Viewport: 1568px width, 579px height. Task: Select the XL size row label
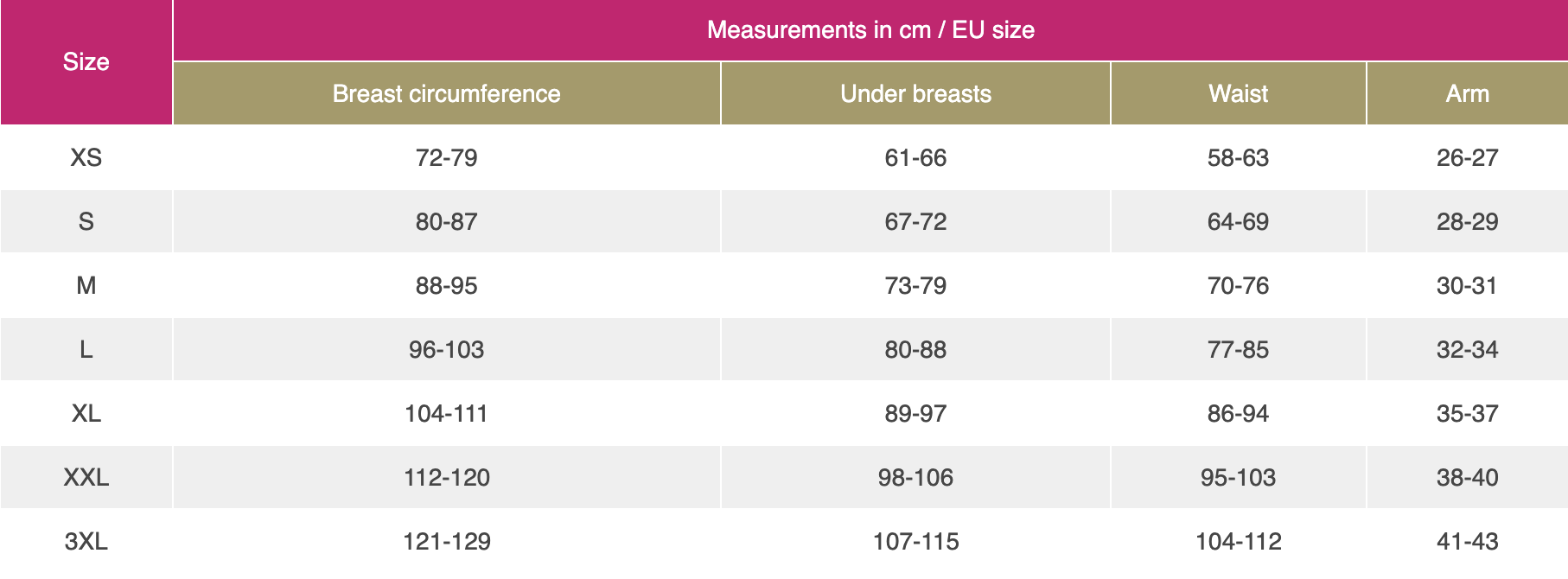coord(86,413)
